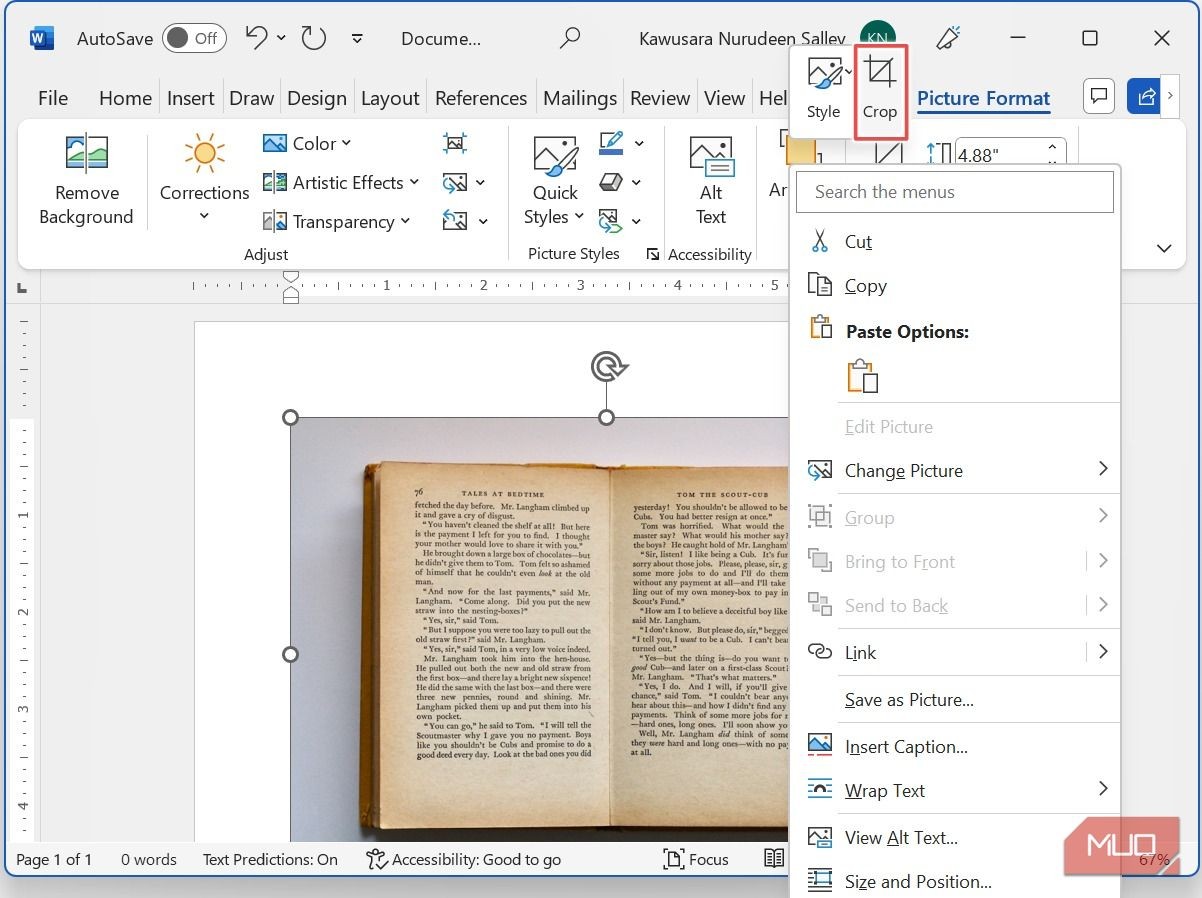The image size is (1202, 898).
Task: Click the ruler tab selector icon
Action: pyautogui.click(x=22, y=289)
